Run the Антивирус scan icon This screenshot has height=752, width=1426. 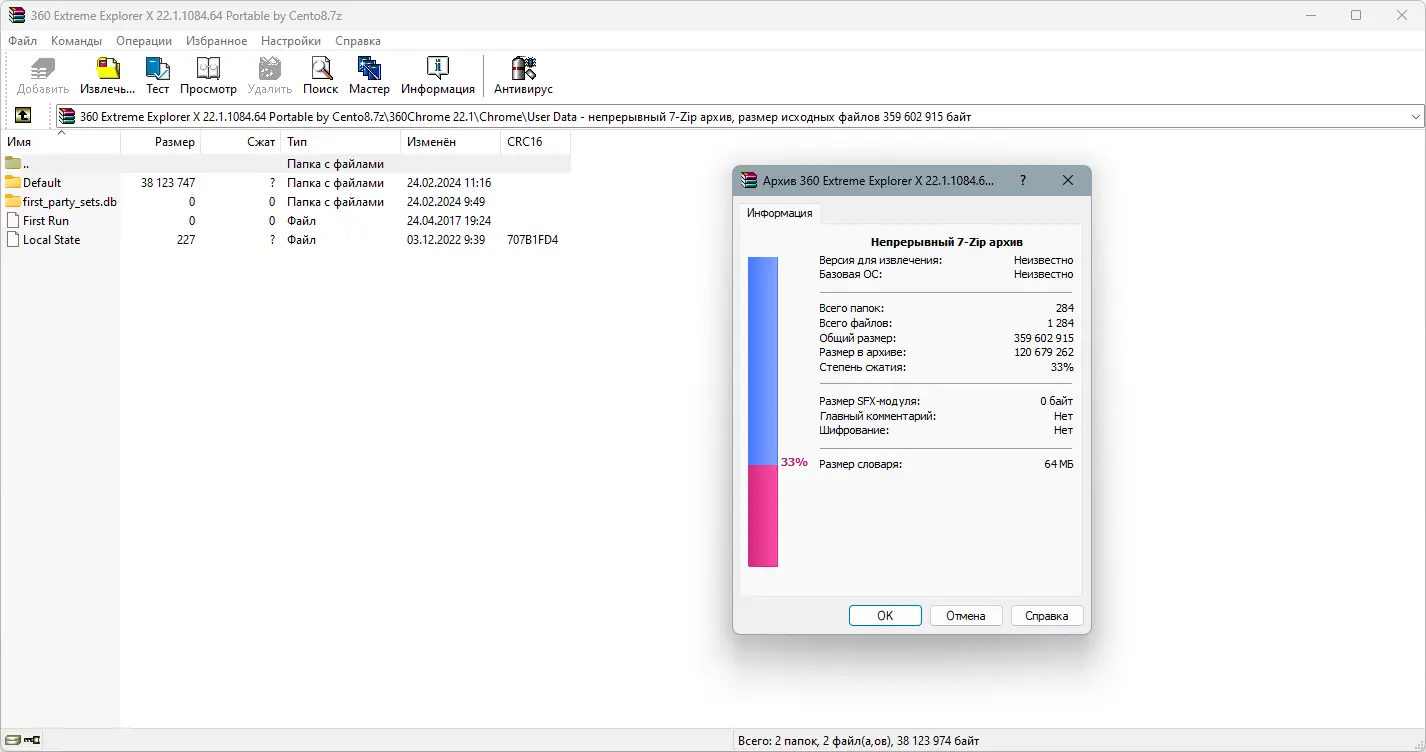coord(522,73)
